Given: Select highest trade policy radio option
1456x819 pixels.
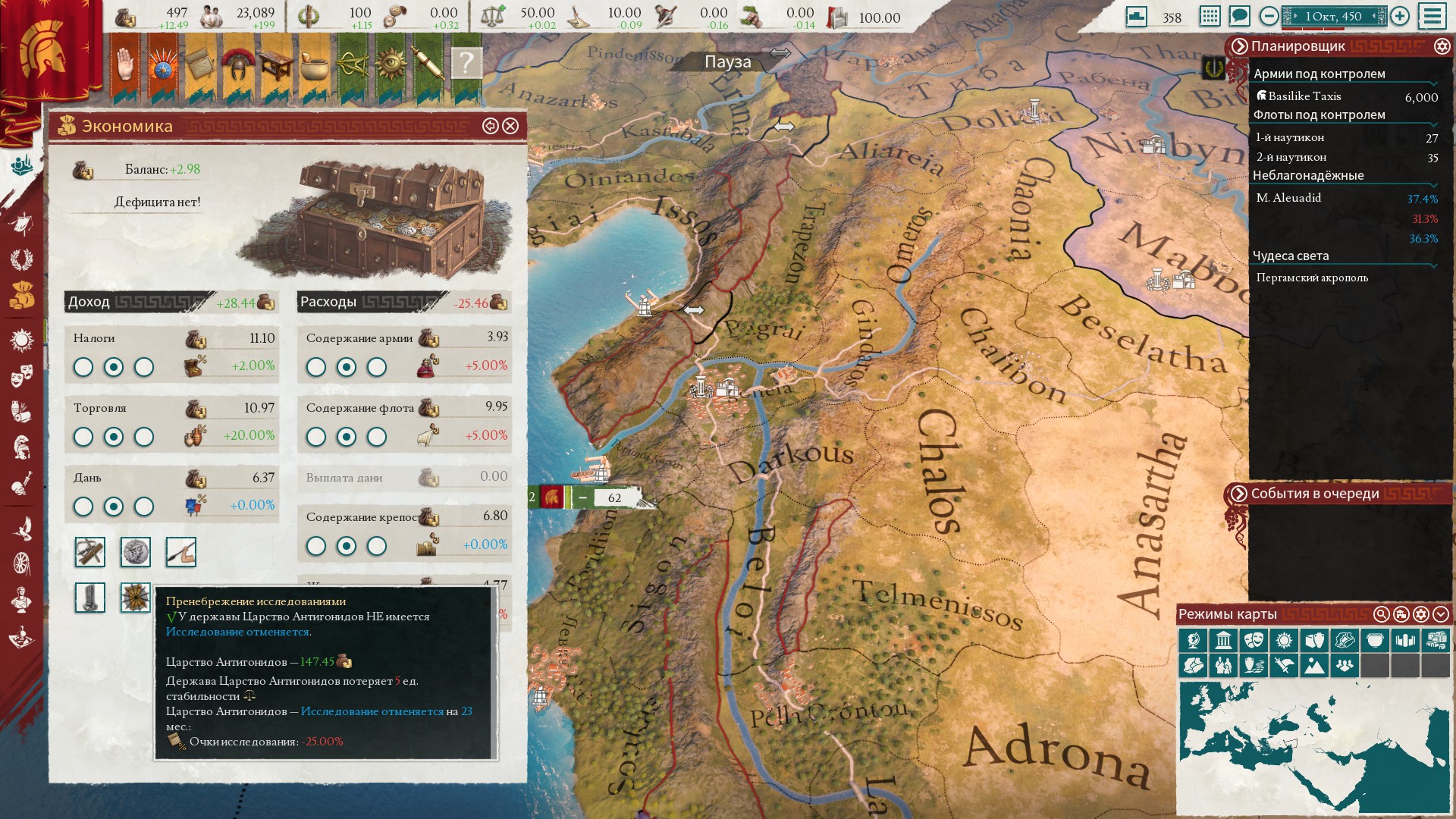Looking at the screenshot, I should (x=144, y=438).
